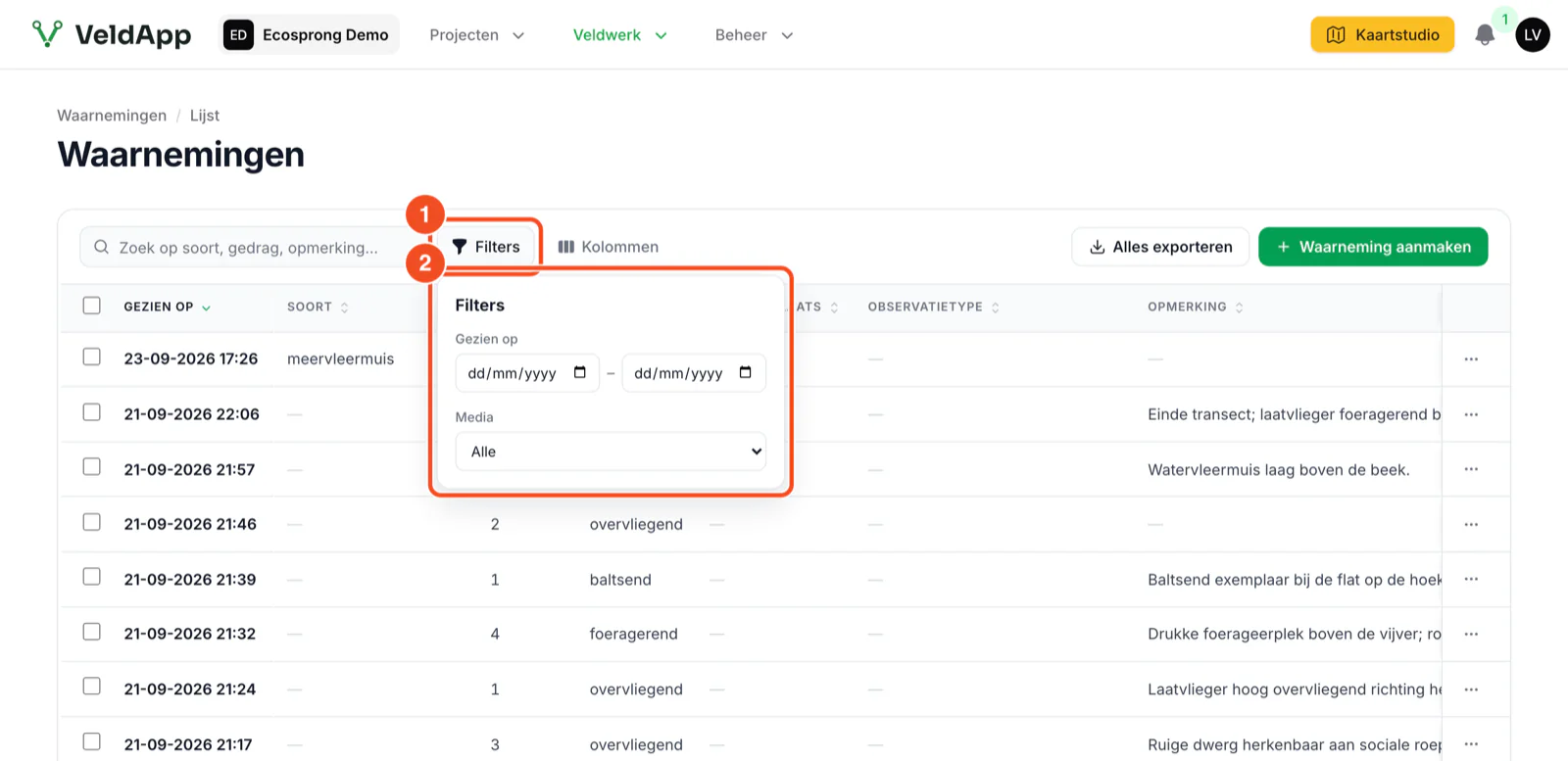Expand the Beheer menu
The image size is (1568, 761).
(755, 35)
